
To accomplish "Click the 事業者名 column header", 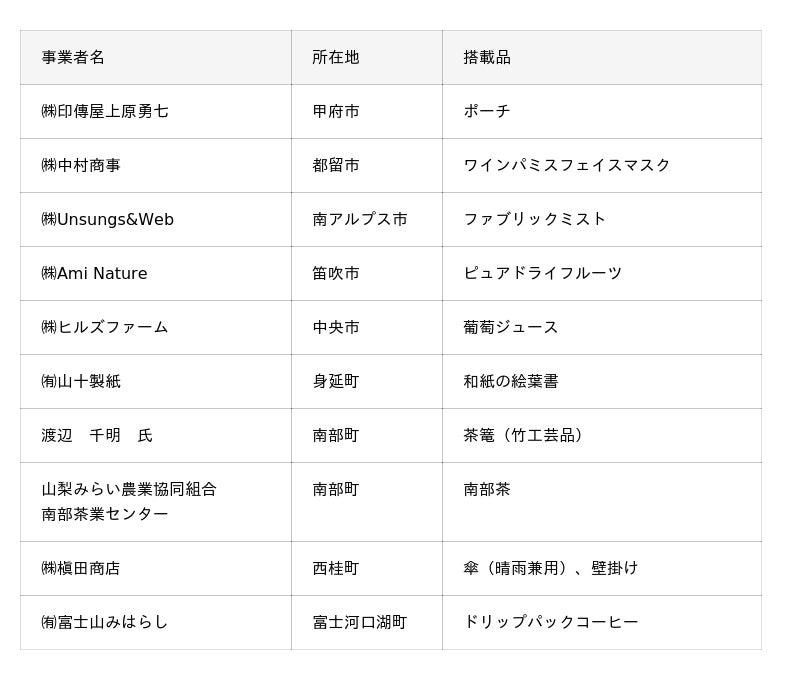I will [73, 57].
